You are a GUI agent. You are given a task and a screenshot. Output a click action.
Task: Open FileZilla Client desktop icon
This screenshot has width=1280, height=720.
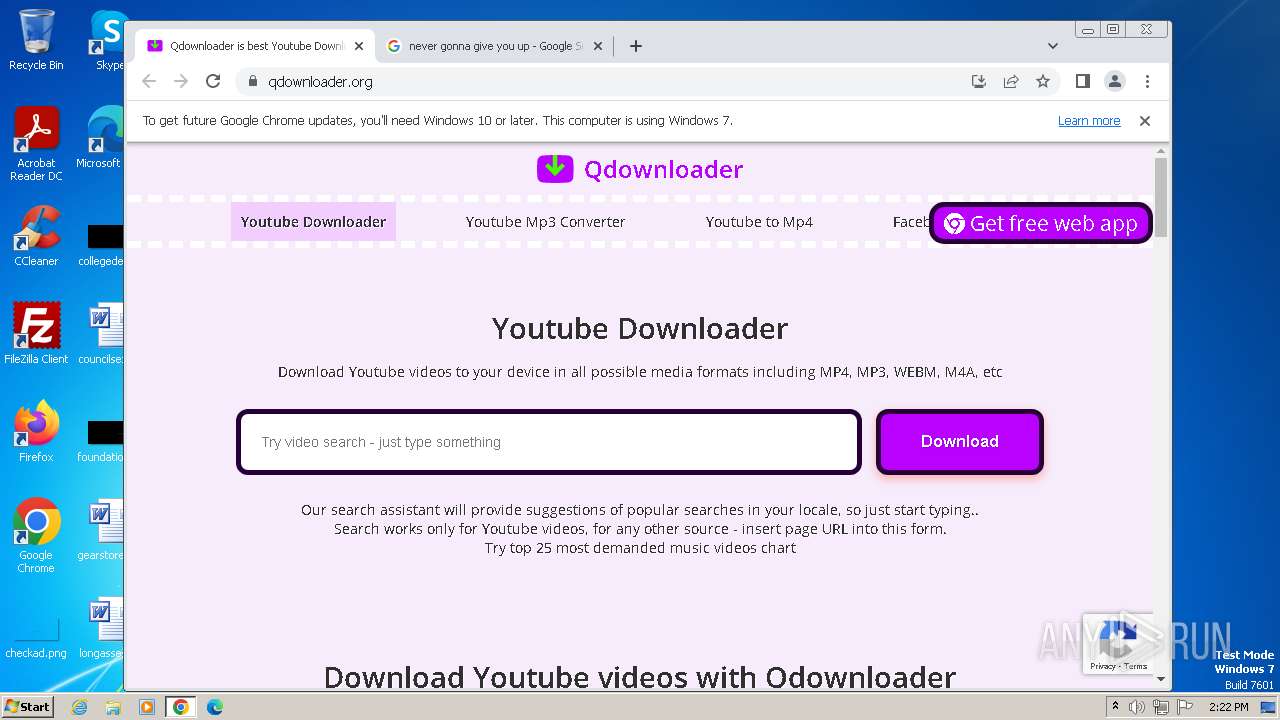[36, 334]
